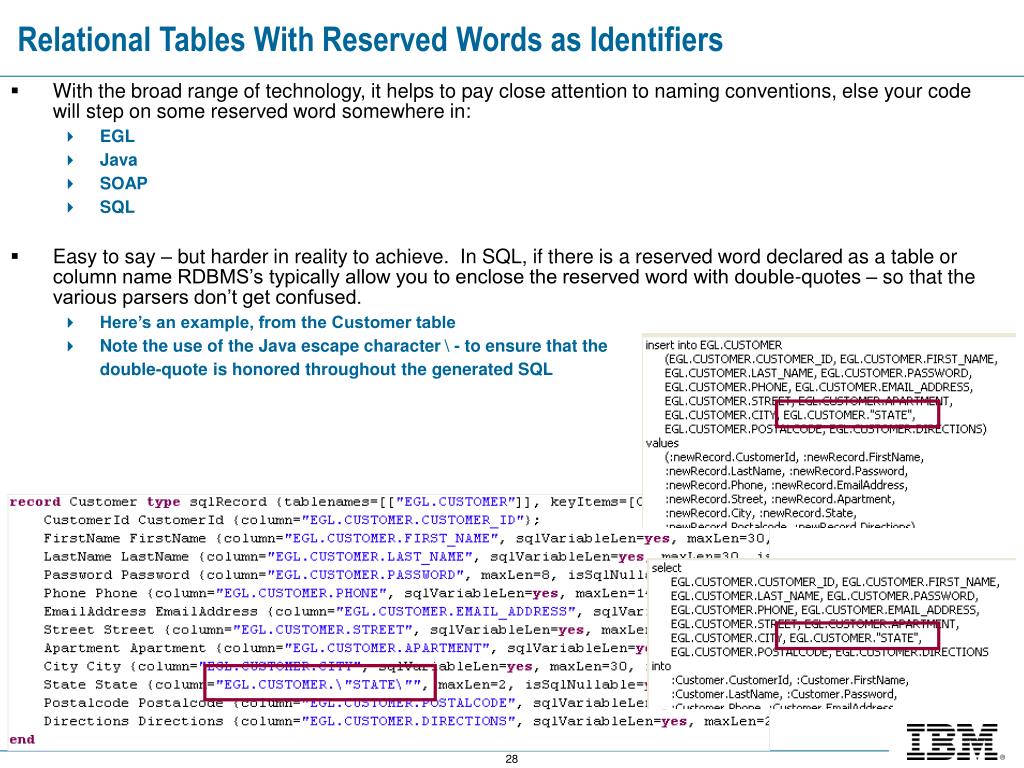Click ':Customer.CustomerId, :Customer.FirstName,' line
The width and height of the screenshot is (1024, 768).
(790, 680)
